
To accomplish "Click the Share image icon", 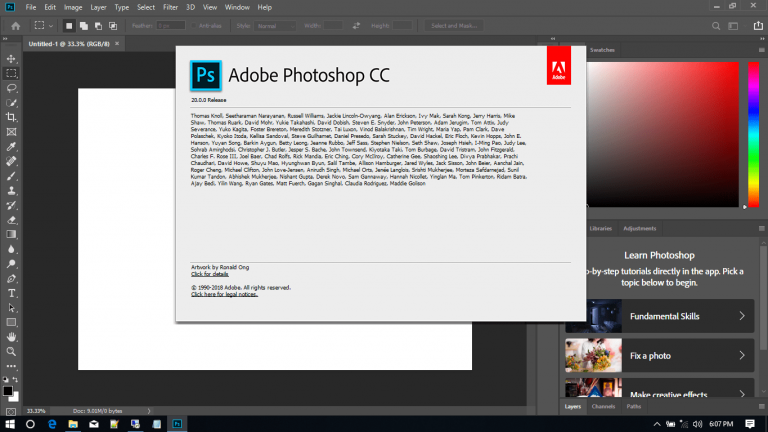I will point(758,25).
